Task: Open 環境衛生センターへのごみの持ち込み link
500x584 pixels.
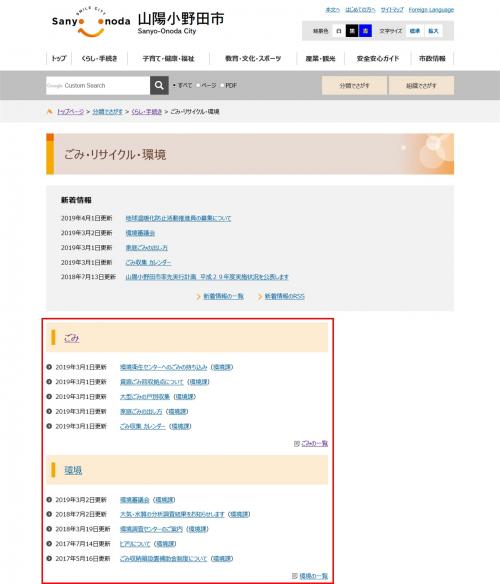Action: point(163,367)
